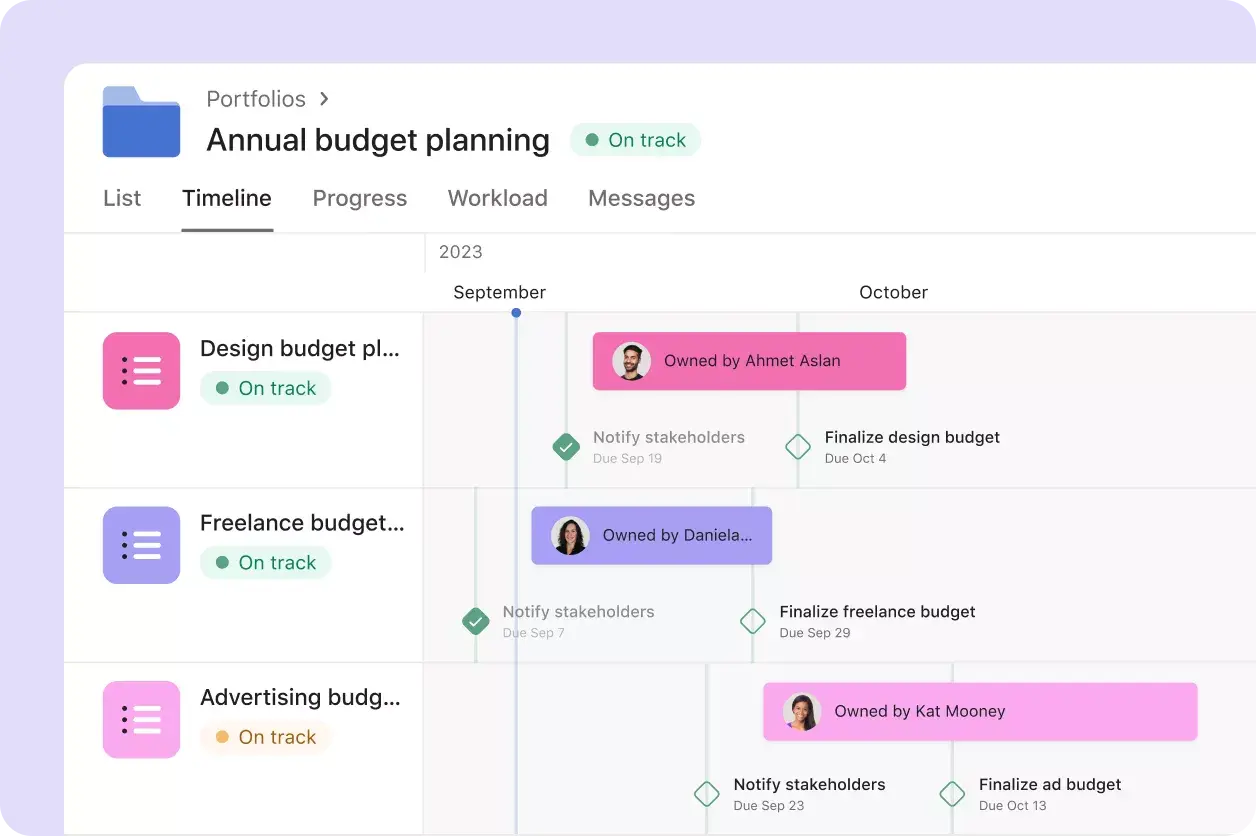Complete the Finalize freelance budget milestone

(x=752, y=621)
